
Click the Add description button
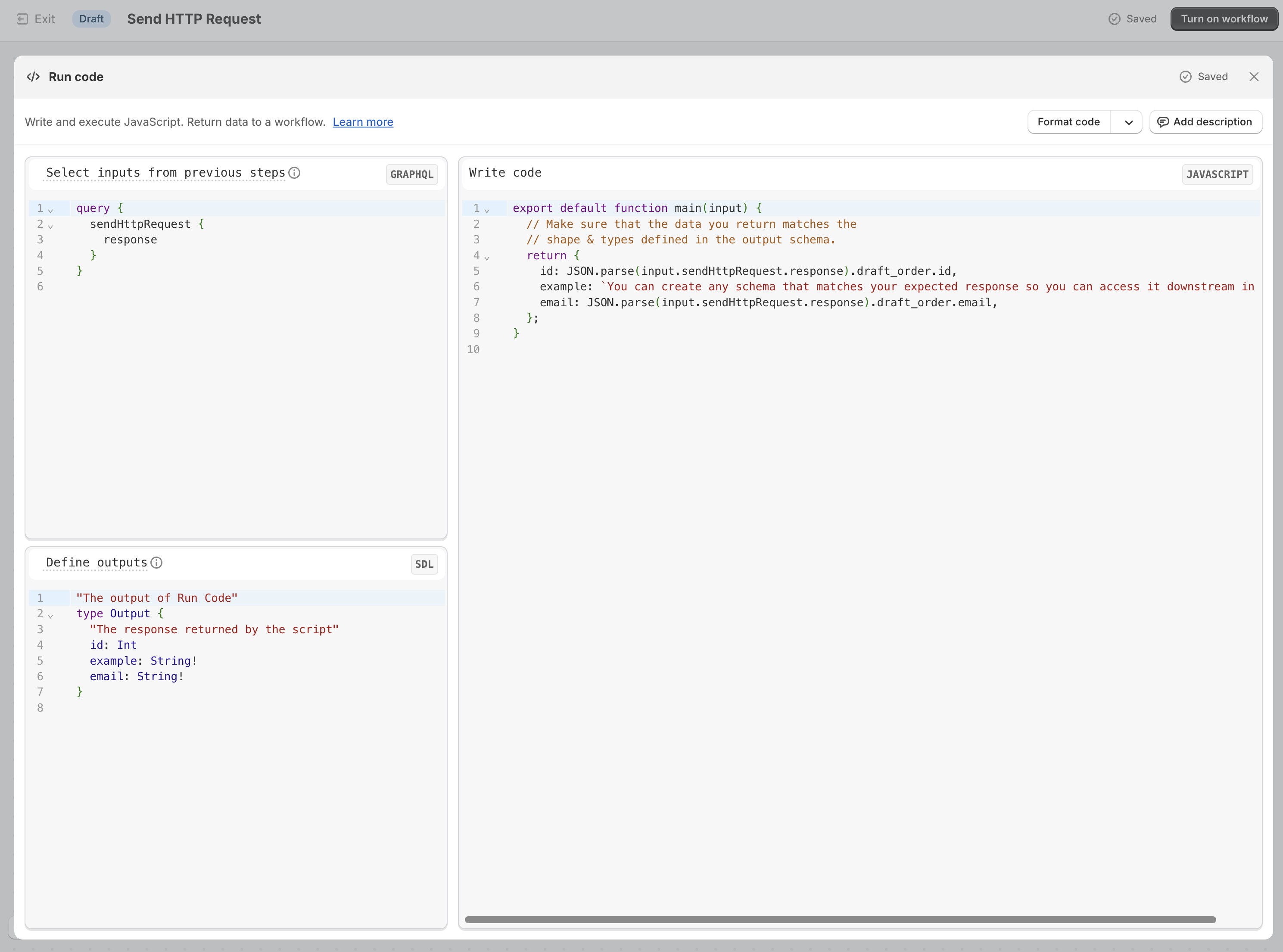point(1205,122)
